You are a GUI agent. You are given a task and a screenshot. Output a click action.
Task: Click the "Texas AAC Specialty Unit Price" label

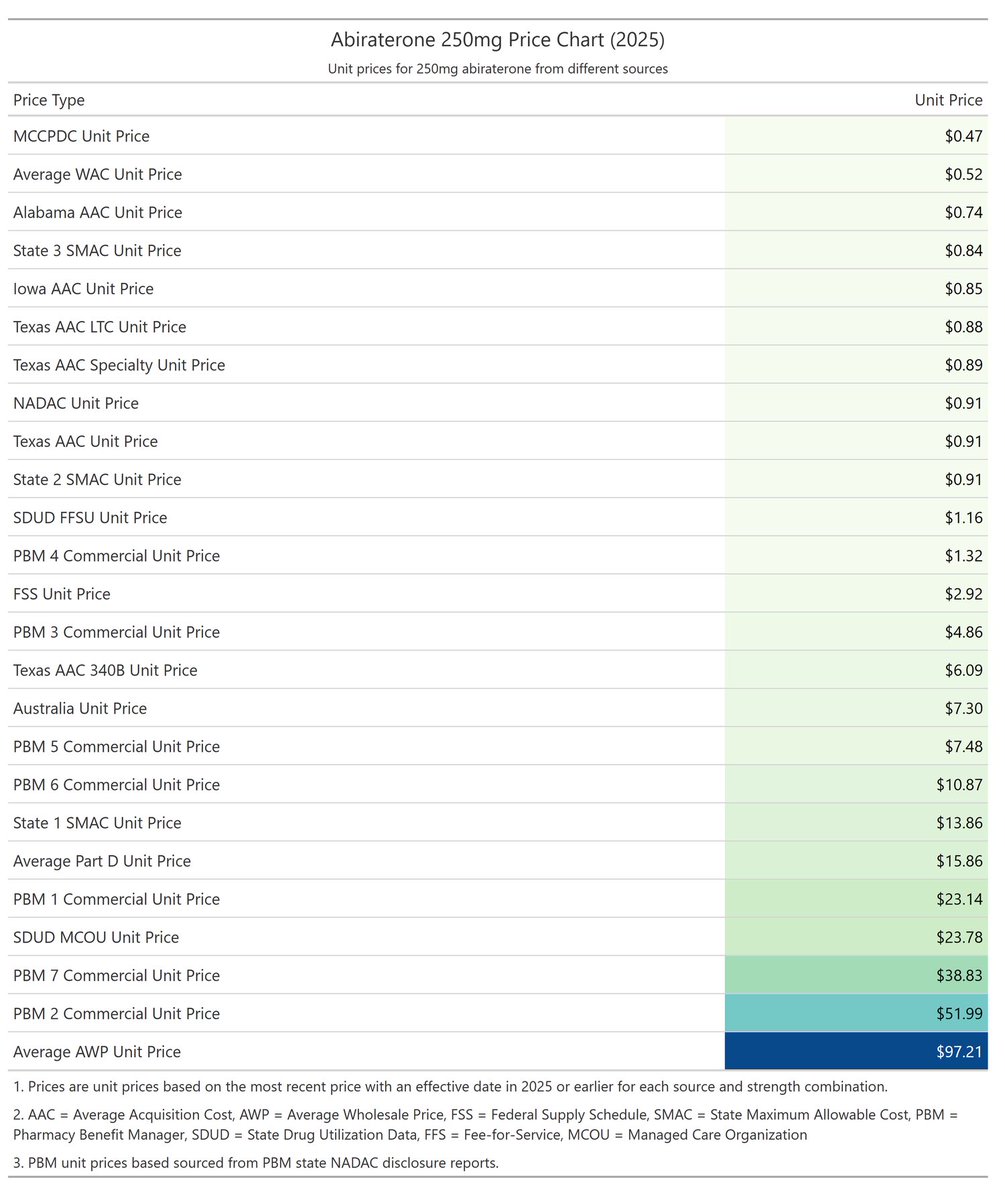pyautogui.click(x=119, y=365)
